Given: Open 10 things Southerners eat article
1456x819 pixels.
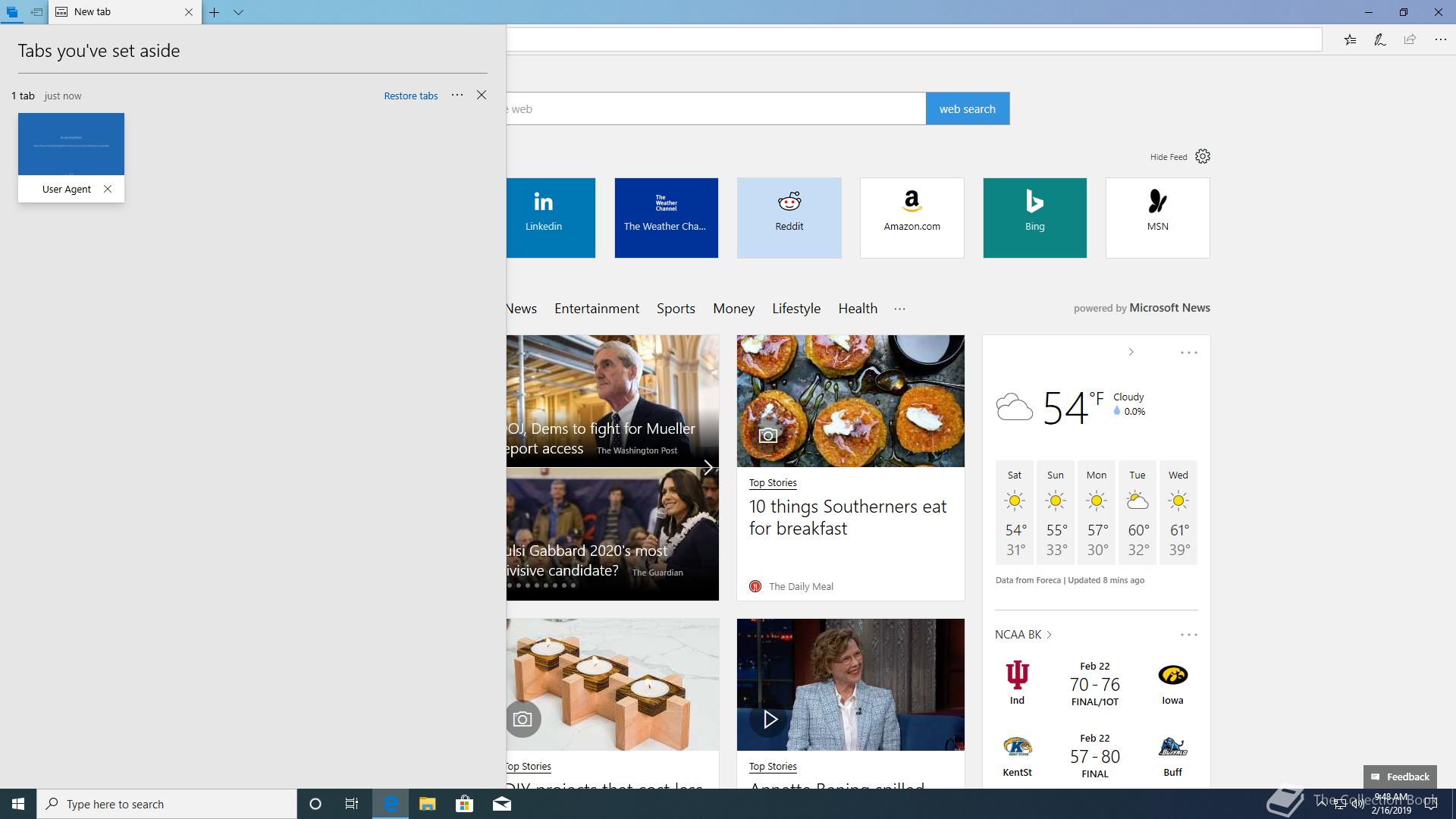Looking at the screenshot, I should [847, 517].
